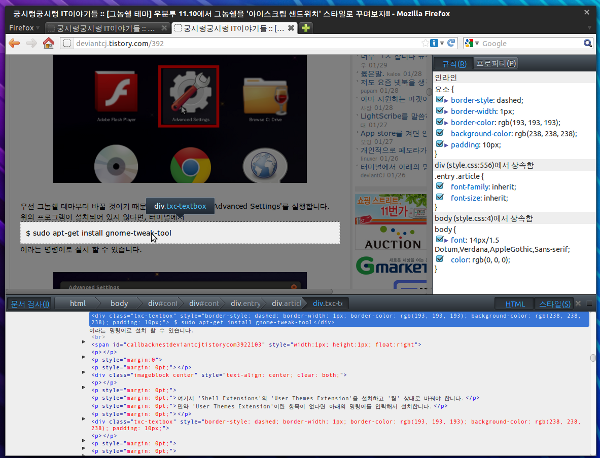600x458 pixels.
Task: Select the properties tab in style panel
Action: coord(496,63)
